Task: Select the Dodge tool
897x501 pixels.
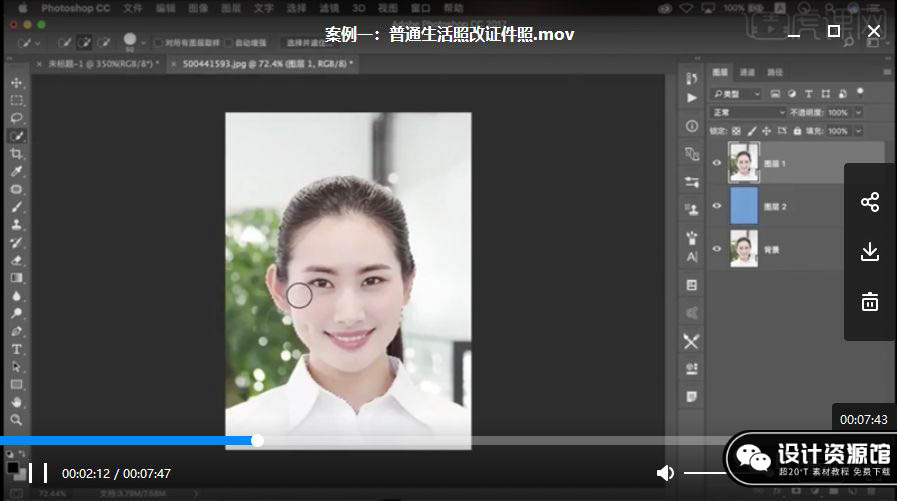Action: 16,313
